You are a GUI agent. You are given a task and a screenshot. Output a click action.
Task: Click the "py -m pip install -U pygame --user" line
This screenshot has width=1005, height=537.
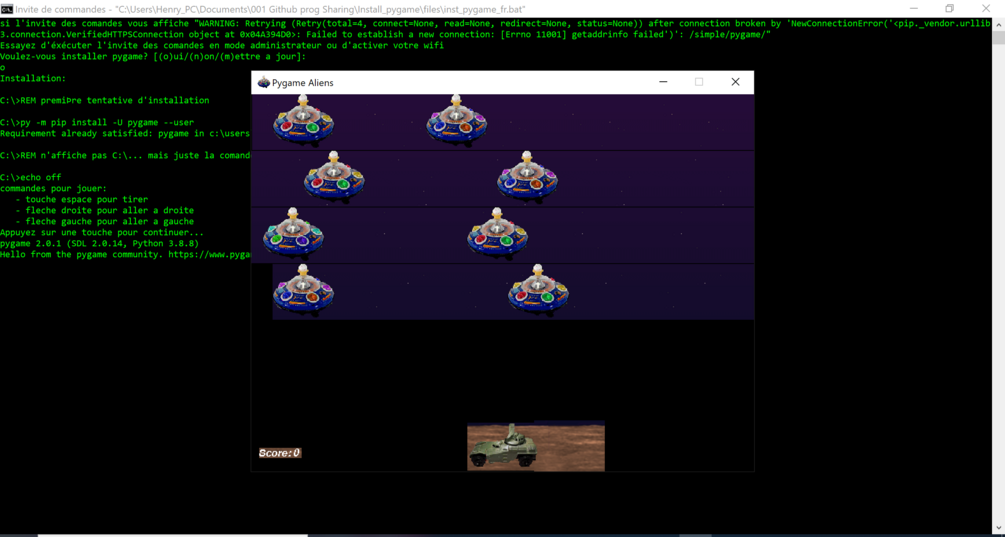click(97, 122)
